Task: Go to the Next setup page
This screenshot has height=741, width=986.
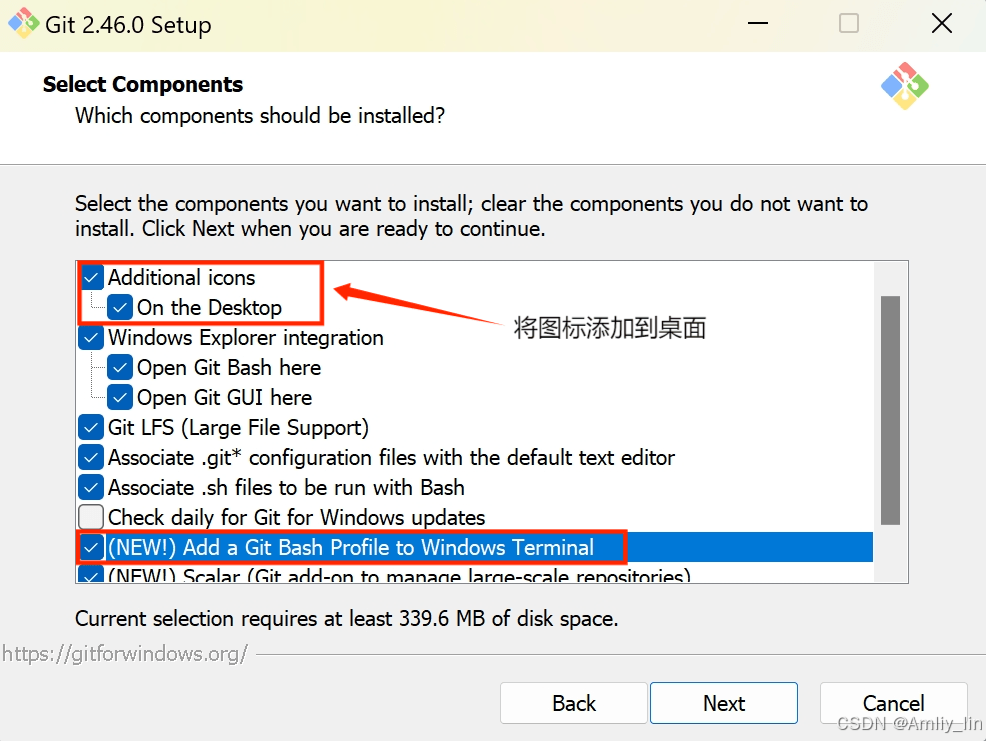Action: (724, 703)
